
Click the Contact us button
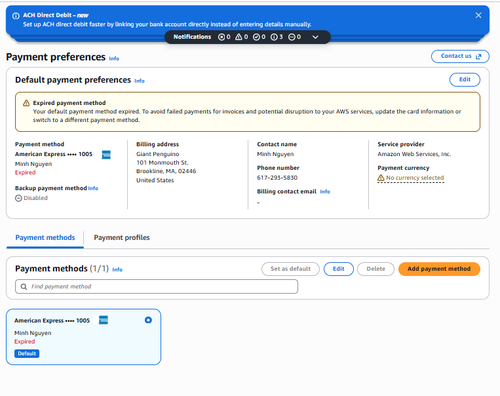pos(460,56)
